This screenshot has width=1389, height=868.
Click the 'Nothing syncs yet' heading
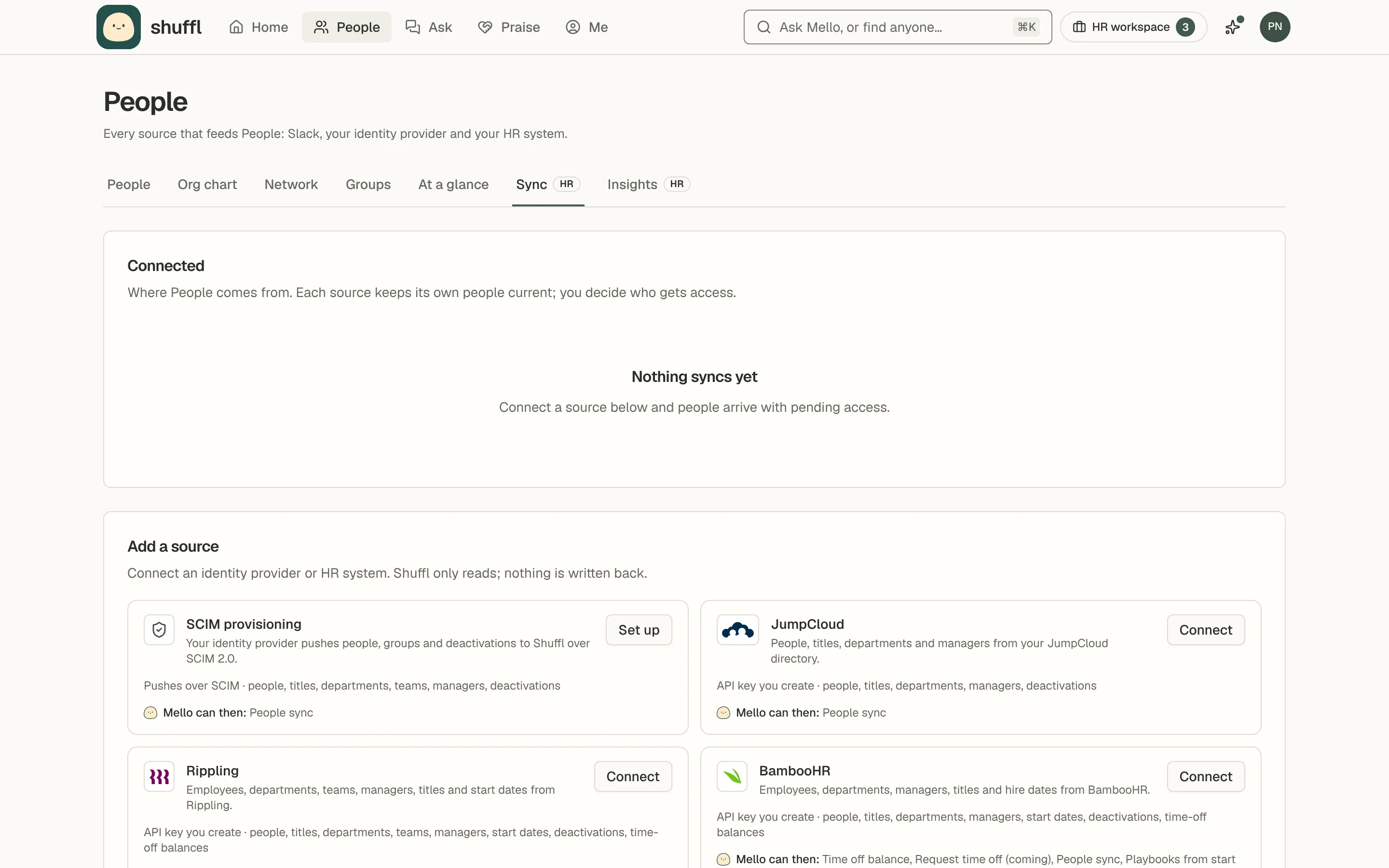point(694,377)
